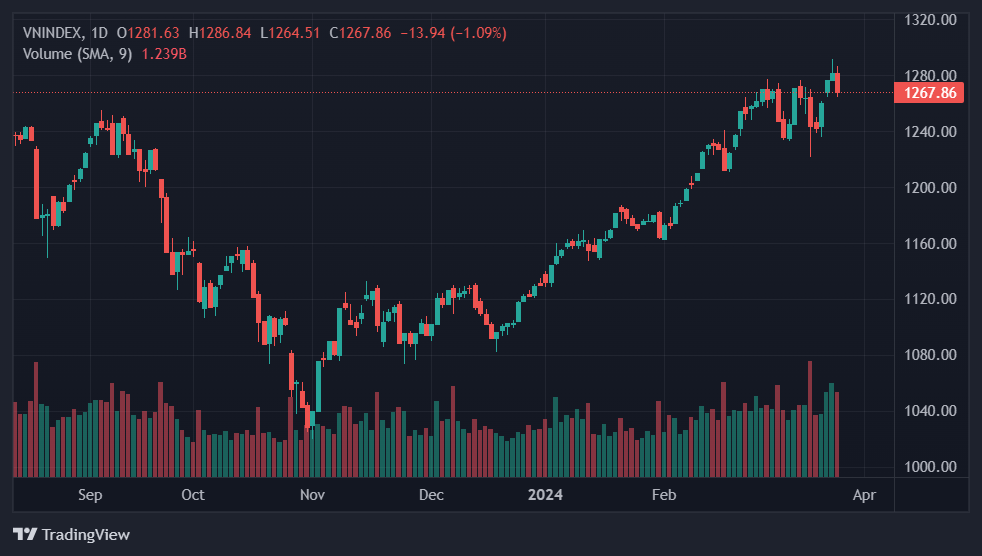Click the H1286.84 high price value

tap(226, 33)
